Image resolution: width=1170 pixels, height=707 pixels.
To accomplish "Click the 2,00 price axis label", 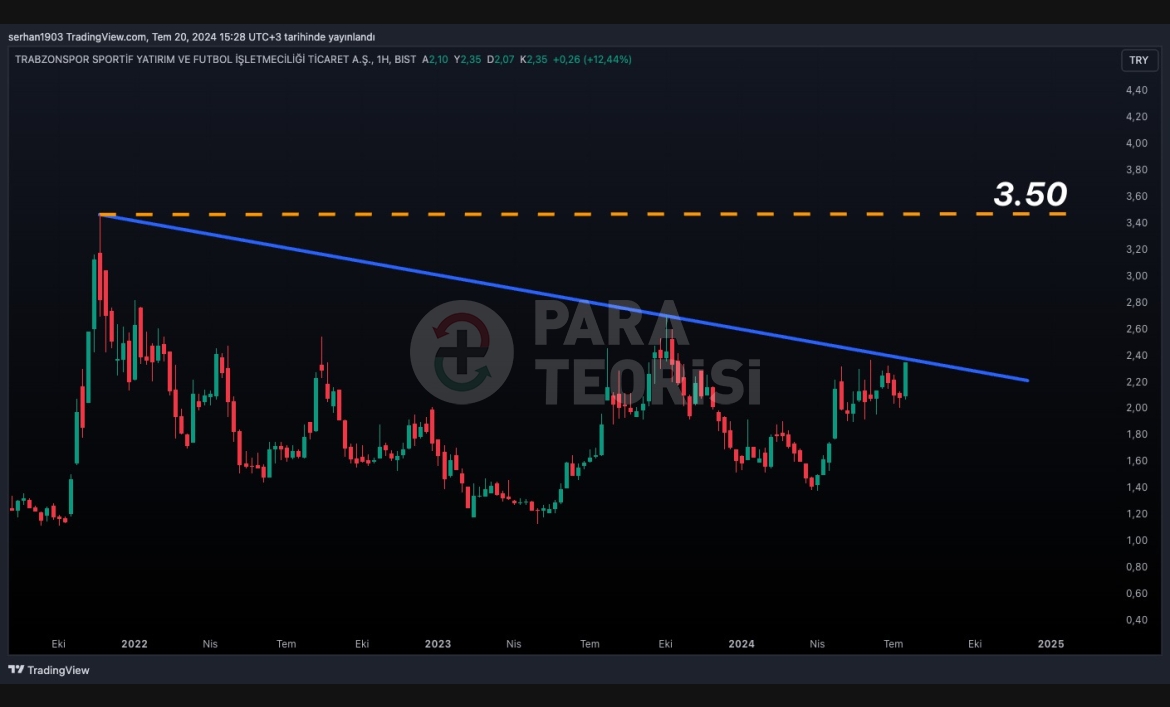I will [1136, 408].
